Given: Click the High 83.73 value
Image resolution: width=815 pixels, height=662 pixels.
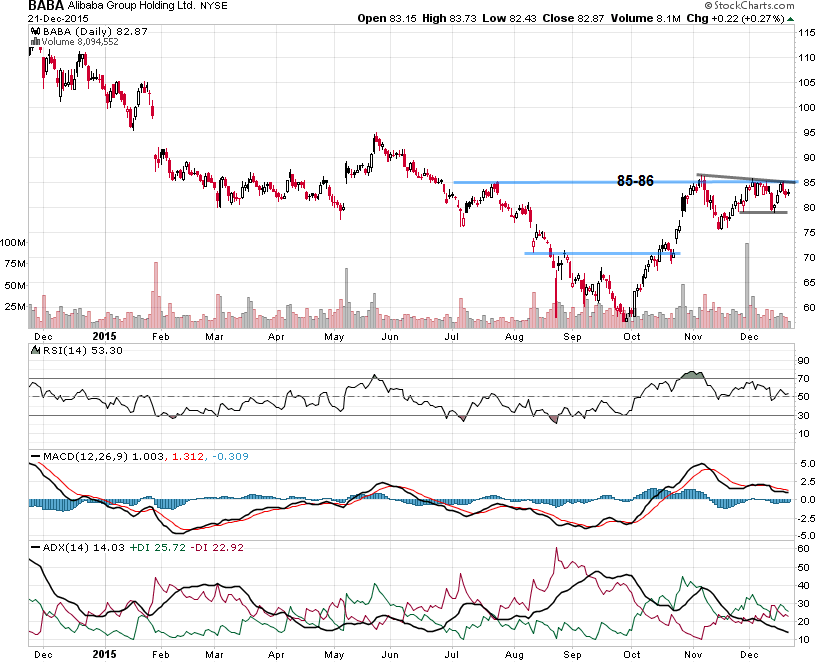Looking at the screenshot, I should pos(449,18).
